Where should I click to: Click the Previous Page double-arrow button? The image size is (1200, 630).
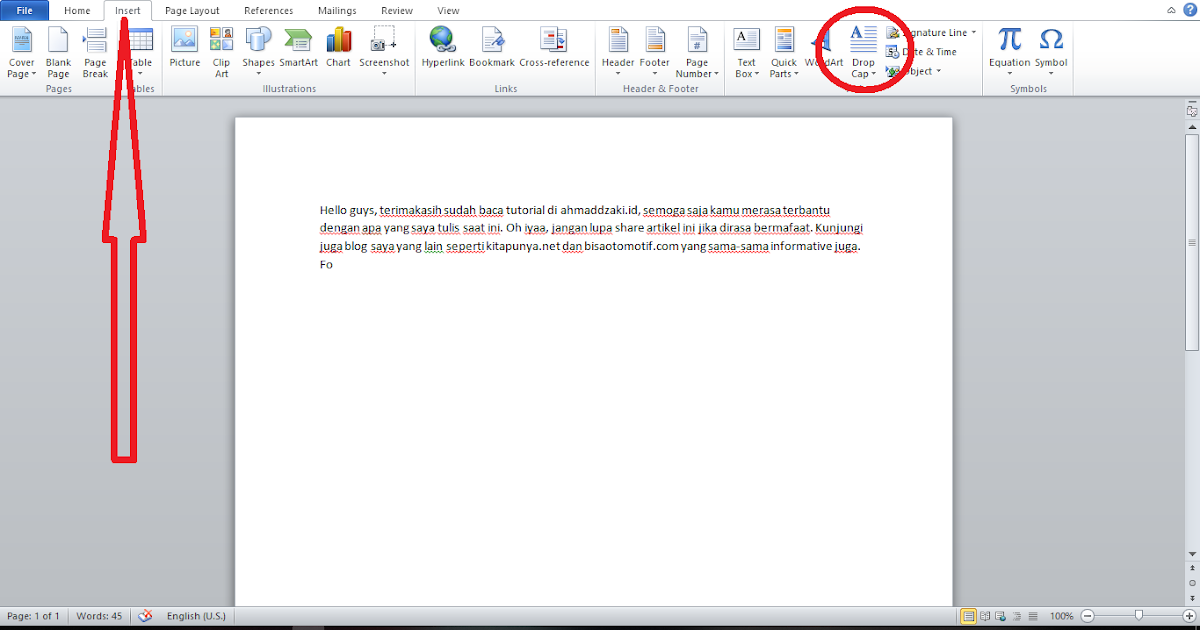point(1191,567)
